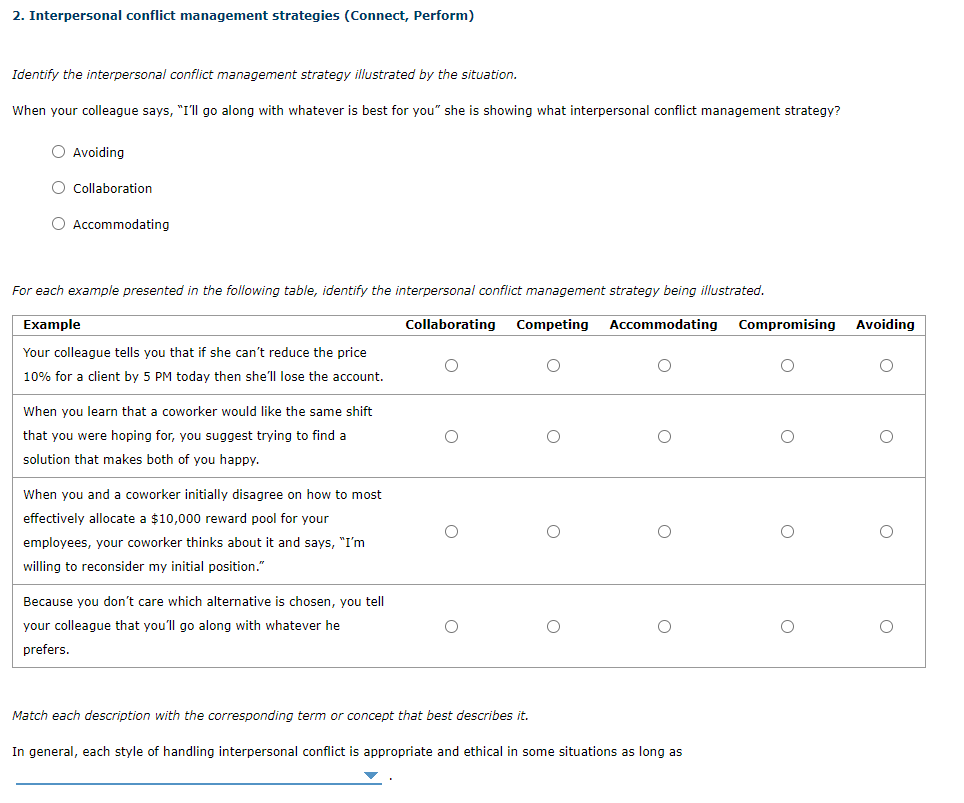964x803 pixels.
Task: Mark Accommodating for the shift conflict example
Action: tap(664, 435)
